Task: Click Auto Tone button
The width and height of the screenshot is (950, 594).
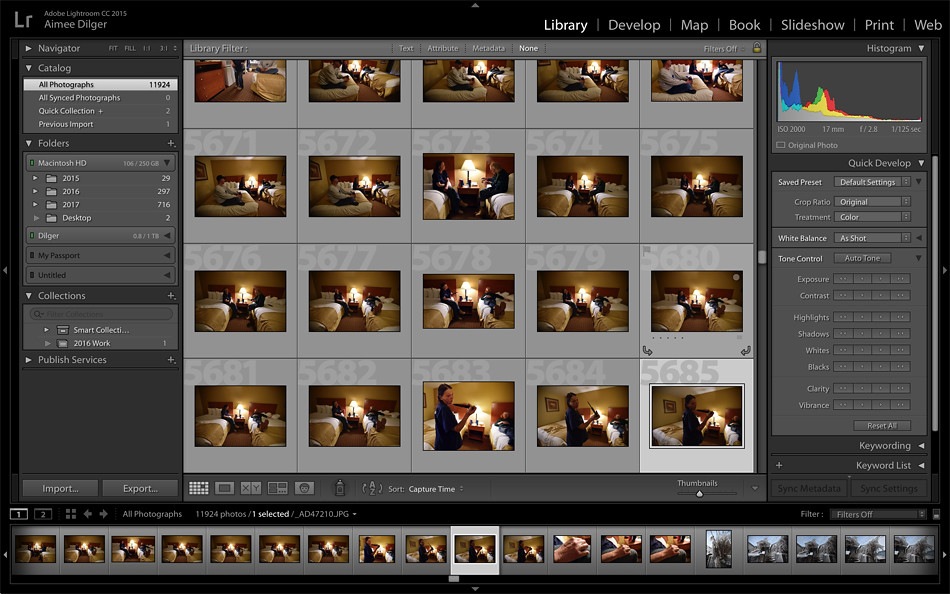Action: [862, 258]
